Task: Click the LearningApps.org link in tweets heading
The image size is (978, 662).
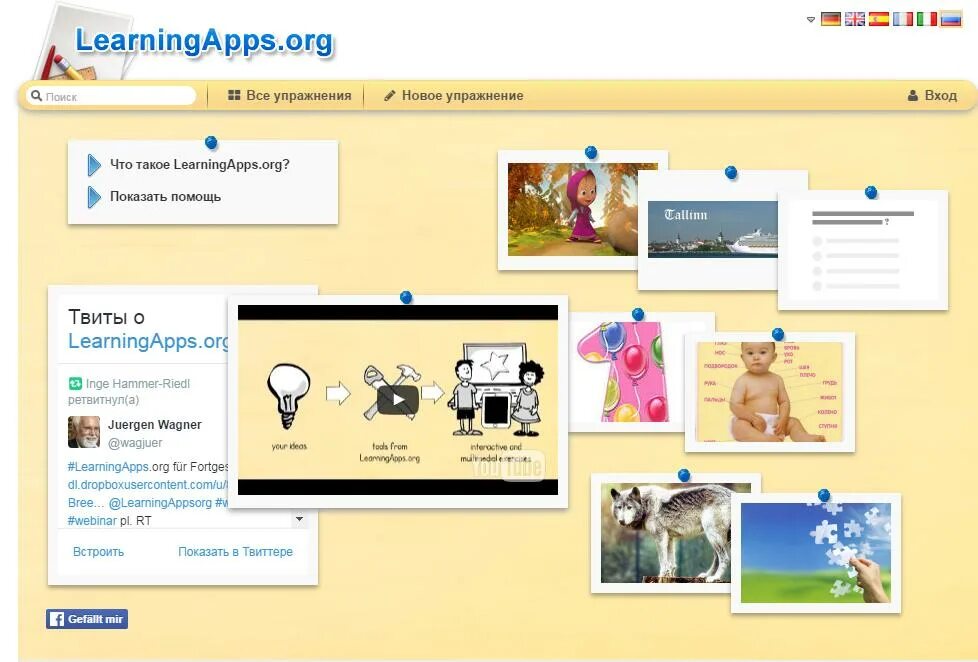Action: [x=148, y=341]
